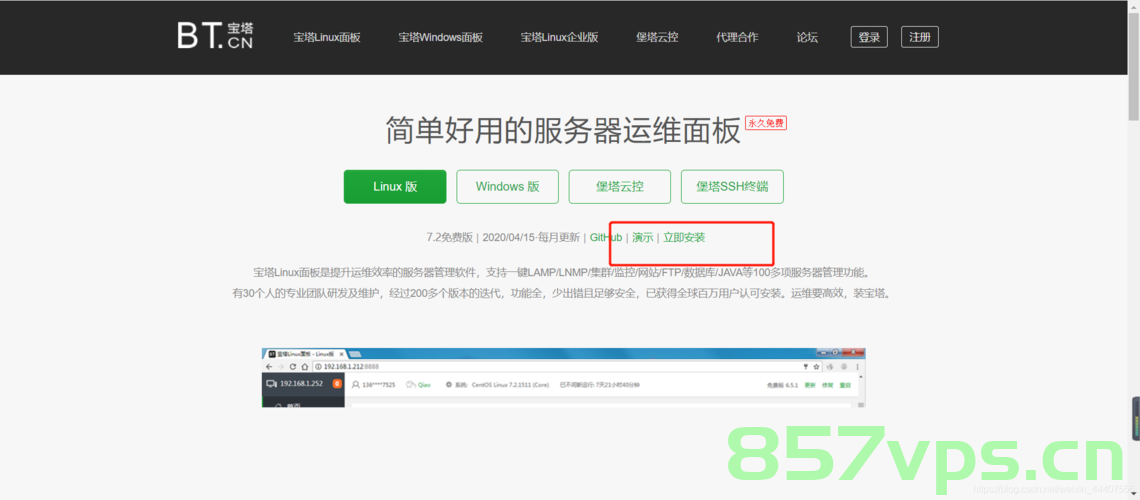Open the panel demo screenshot thumbnail

[563, 377]
